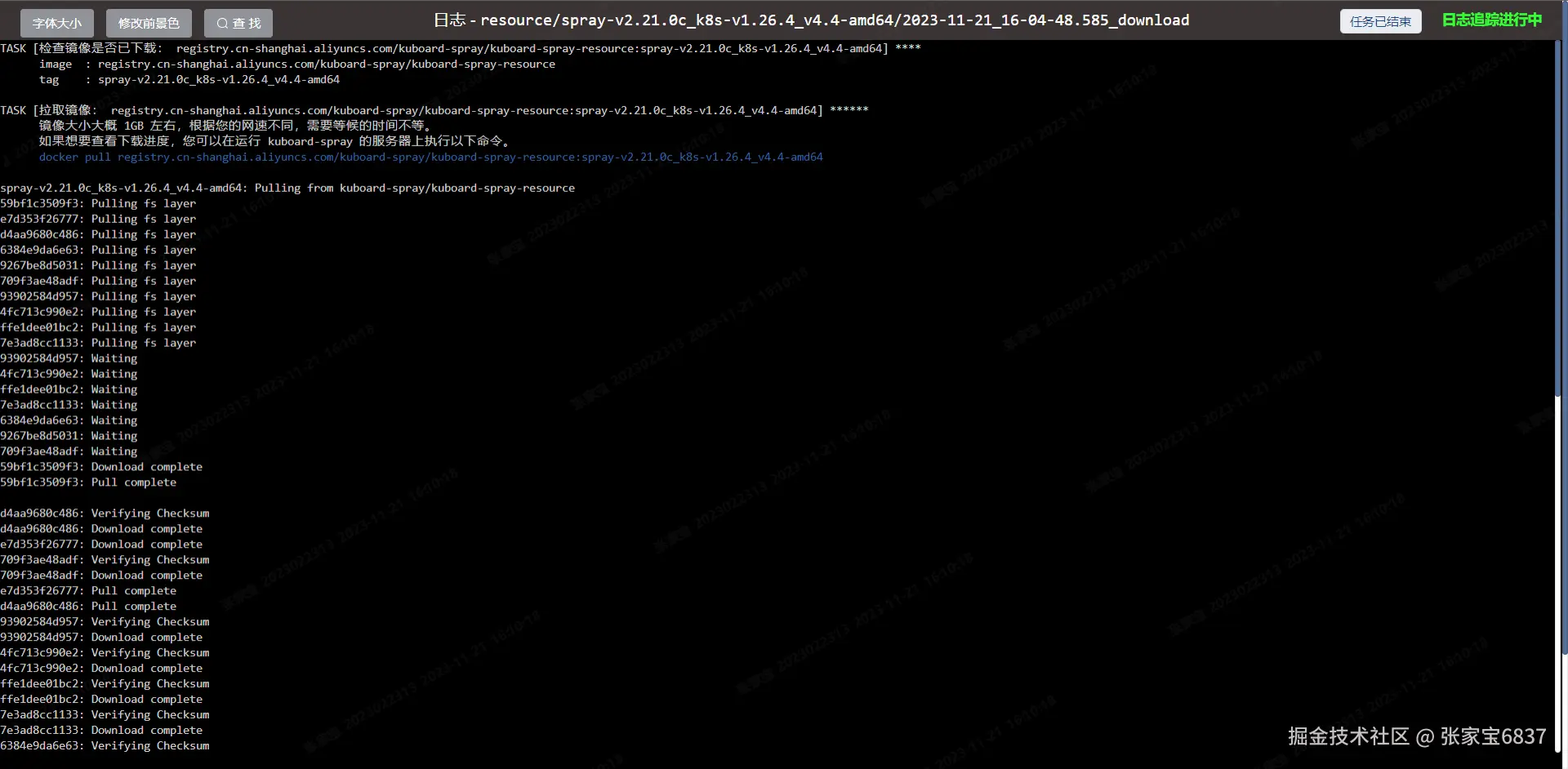The image size is (1568, 769).
Task: Select '6384e9da6e63: Waiting' line
Action: [x=69, y=420]
